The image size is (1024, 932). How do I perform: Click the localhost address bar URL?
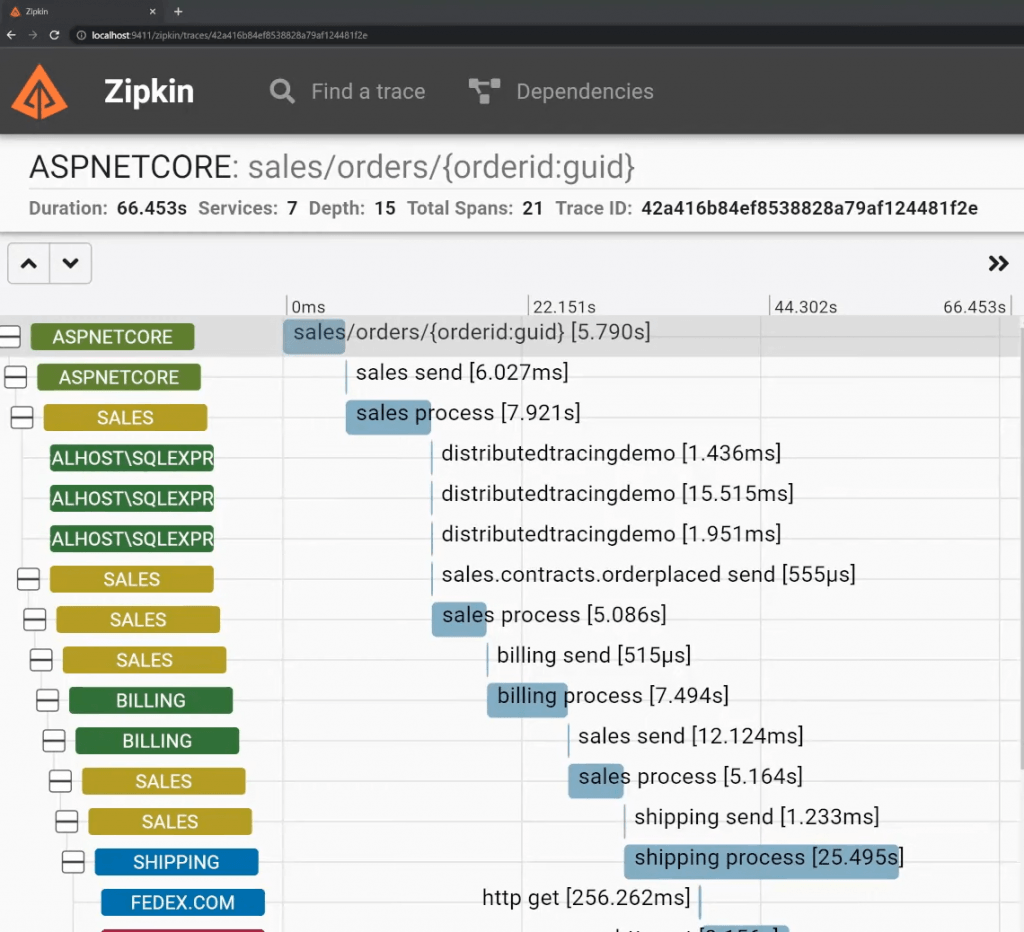pyautogui.click(x=229, y=35)
